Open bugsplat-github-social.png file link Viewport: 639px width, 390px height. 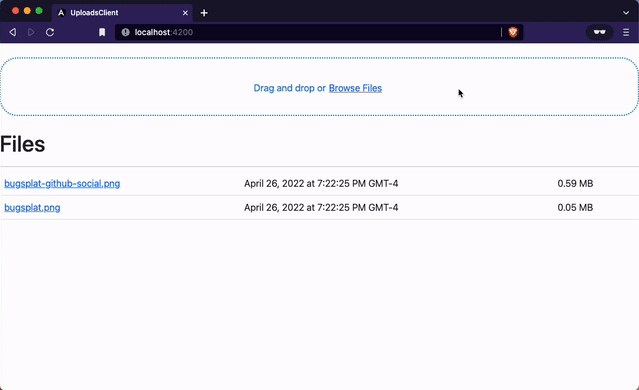point(62,183)
